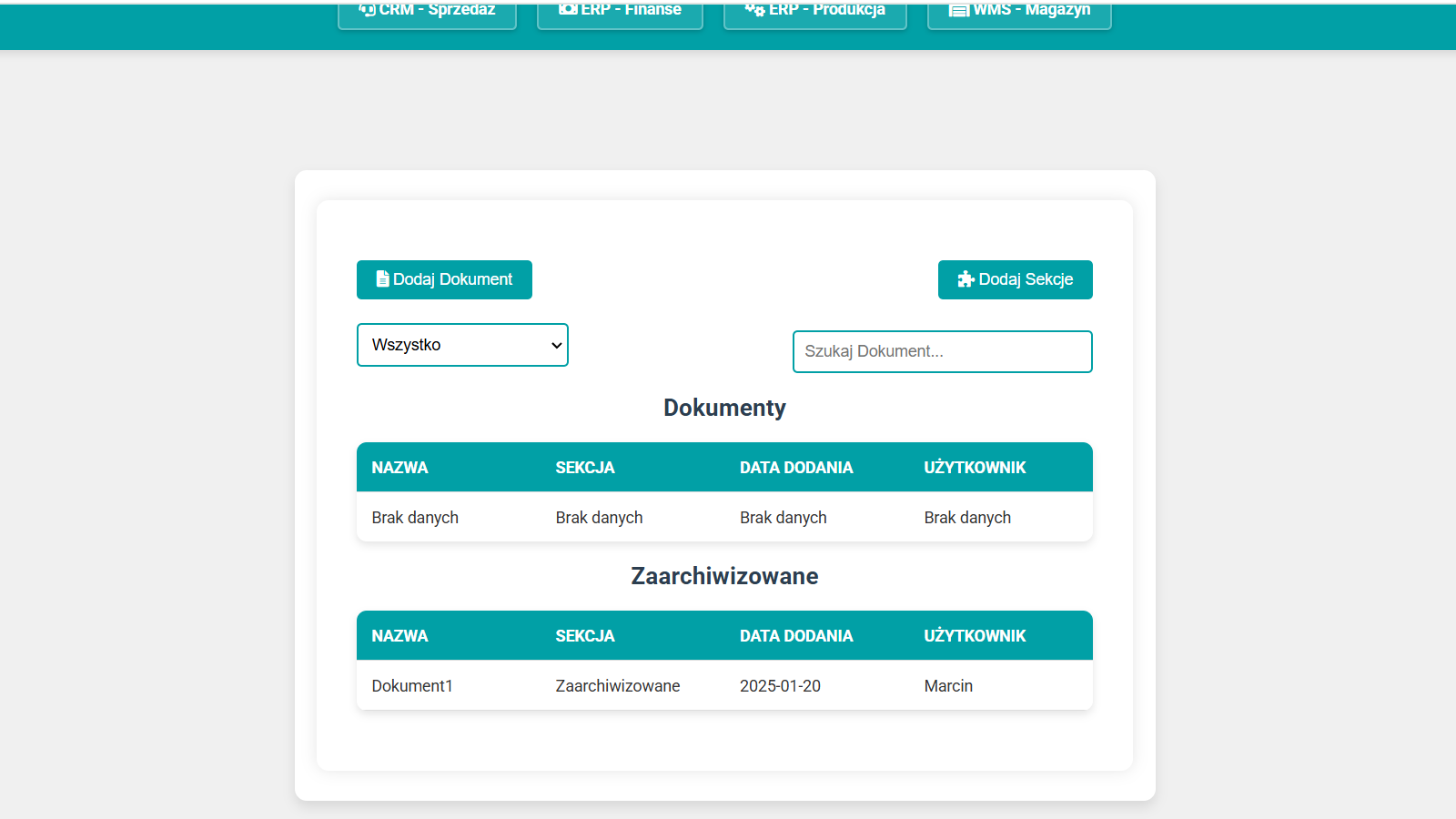This screenshot has width=1456, height=819.
Task: Click UŻYTKOWNIK header in Zaarchiwizowane table
Action: [x=975, y=636]
